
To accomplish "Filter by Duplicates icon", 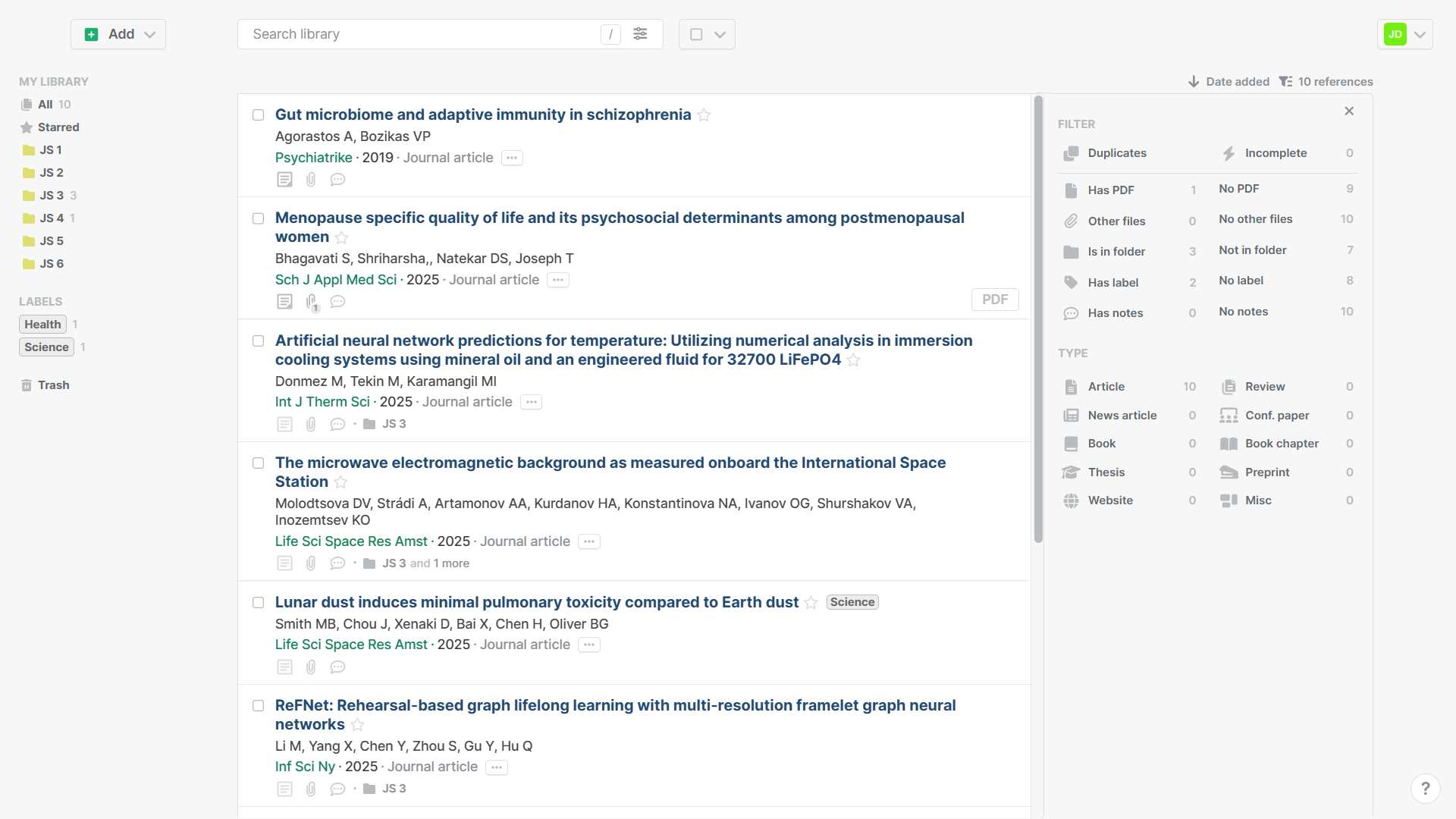I will coord(1071,153).
